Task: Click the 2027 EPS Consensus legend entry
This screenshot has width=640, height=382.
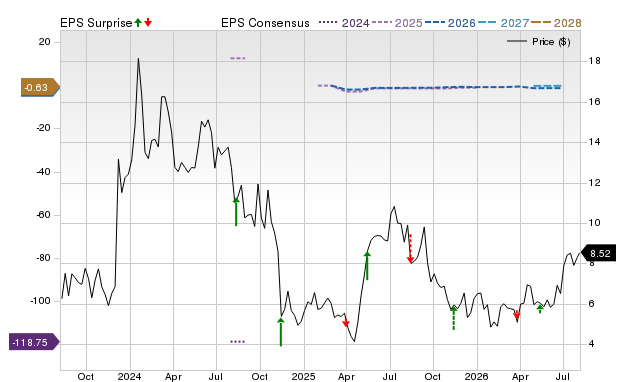Action: pos(503,23)
